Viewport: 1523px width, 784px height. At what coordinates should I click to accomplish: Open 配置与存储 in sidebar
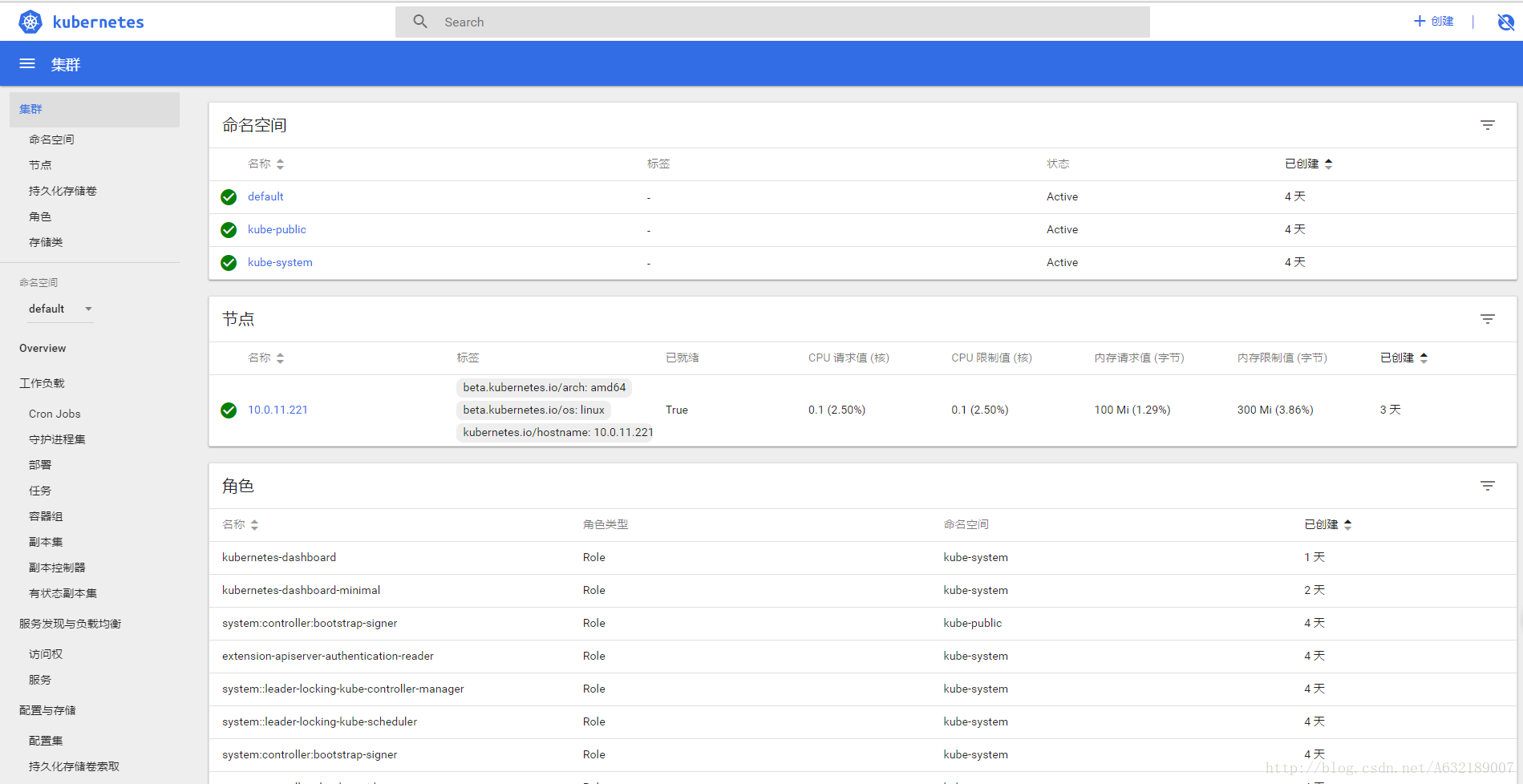click(x=47, y=710)
